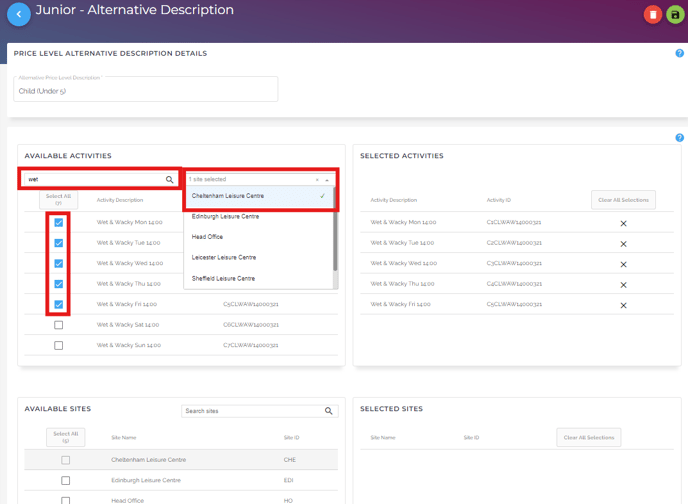This screenshot has width=688, height=504.
Task: Edit the Alternative Price Level Description field
Action: (146, 89)
